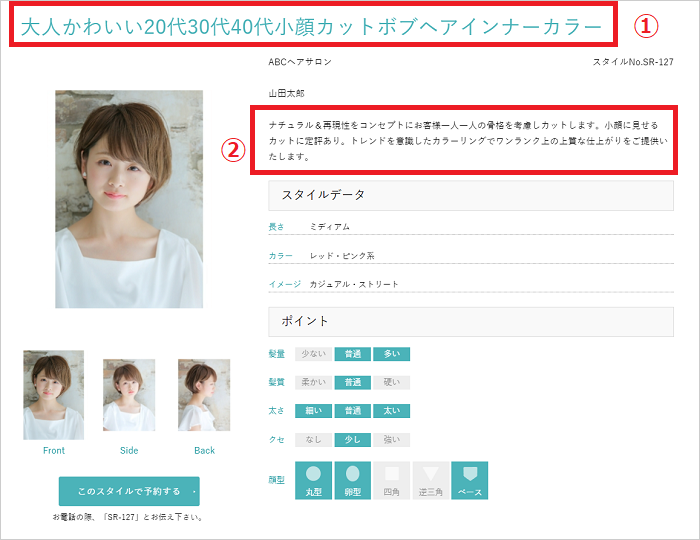The width and height of the screenshot is (700, 540).
Task: Select 太い in 太さ row
Action: point(392,411)
